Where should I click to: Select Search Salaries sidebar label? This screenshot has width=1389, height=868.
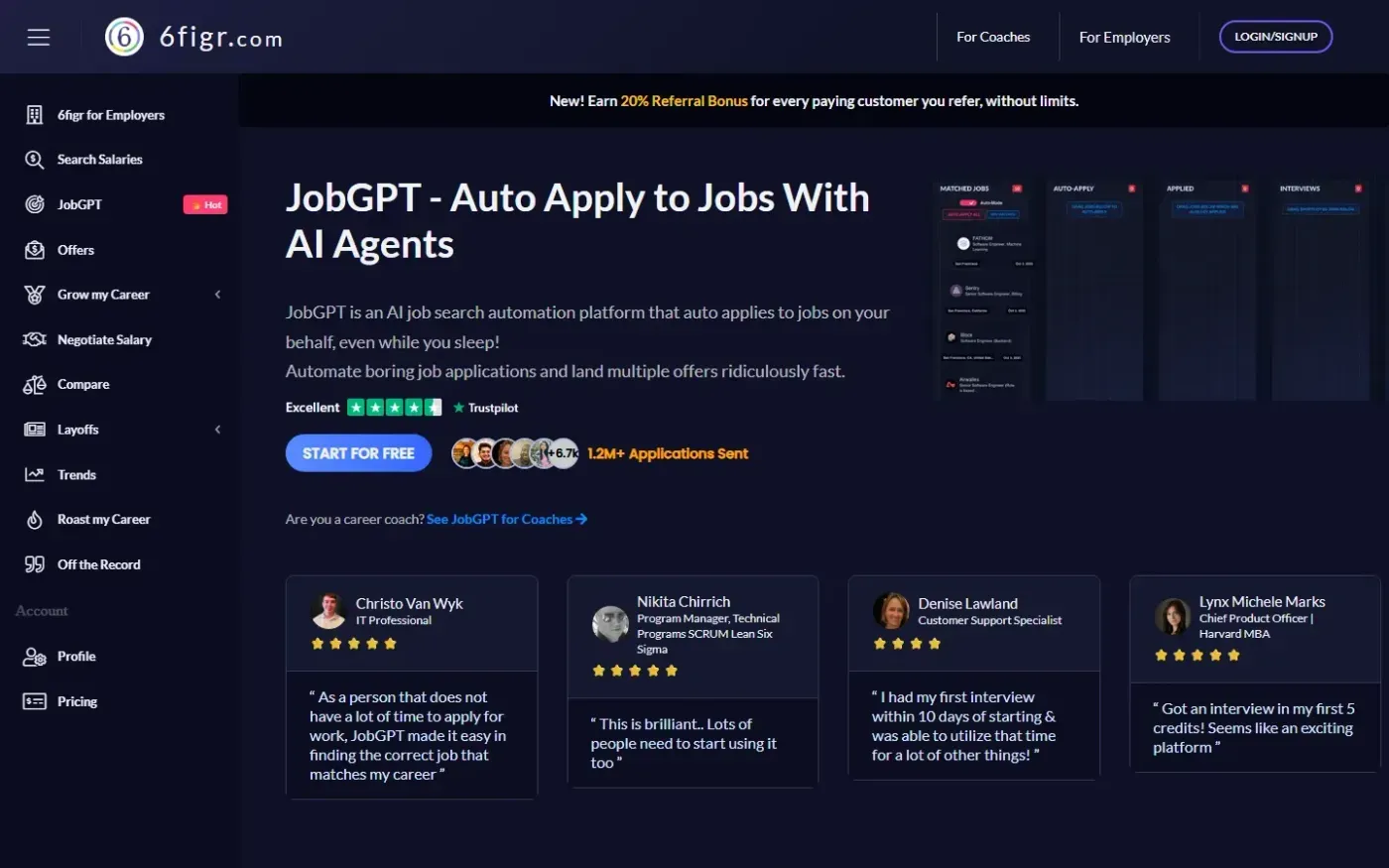click(x=99, y=160)
